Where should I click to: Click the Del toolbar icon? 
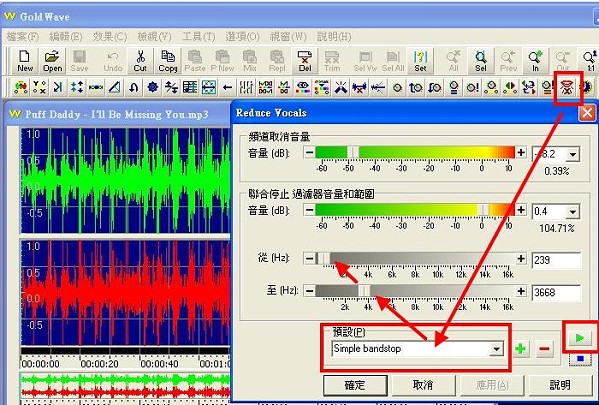[x=305, y=61]
